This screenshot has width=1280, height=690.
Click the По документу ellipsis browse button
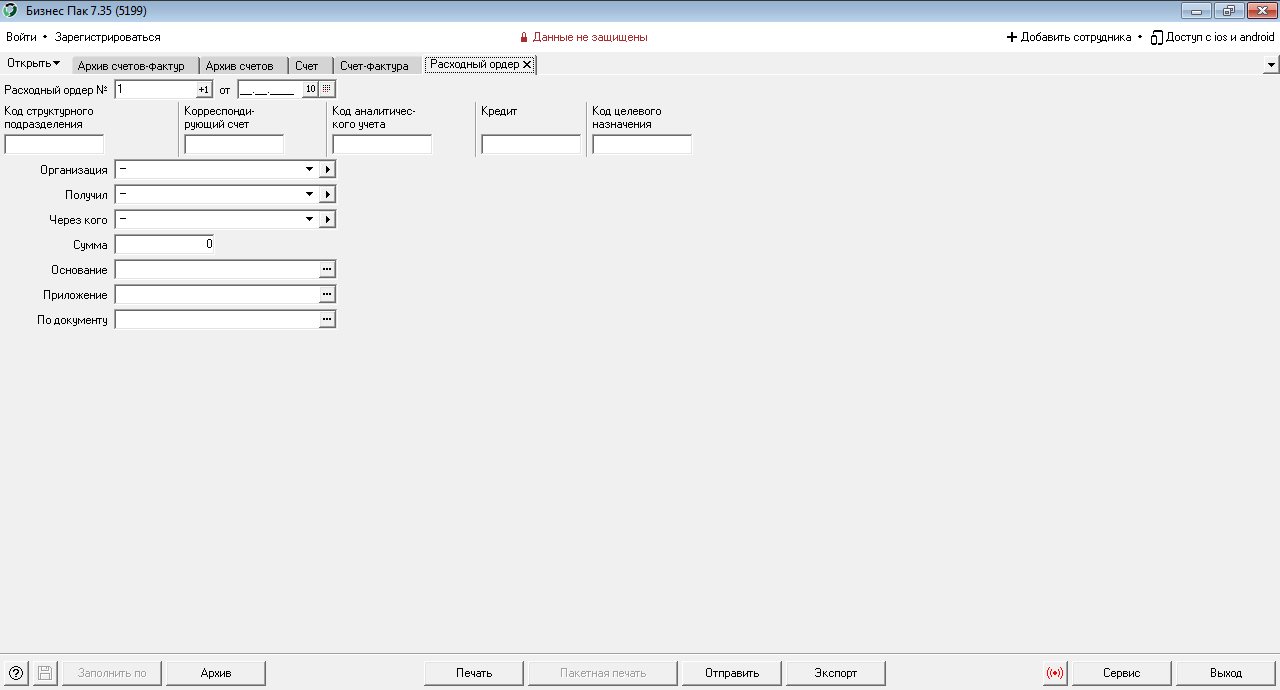point(326,319)
